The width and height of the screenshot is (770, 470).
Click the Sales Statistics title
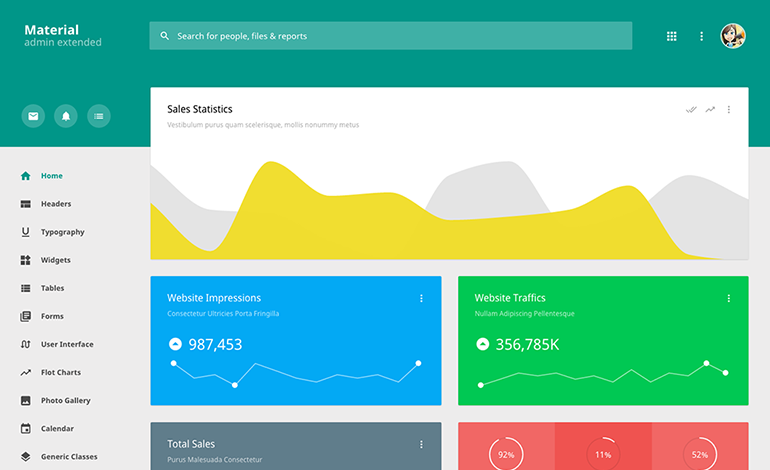click(200, 109)
